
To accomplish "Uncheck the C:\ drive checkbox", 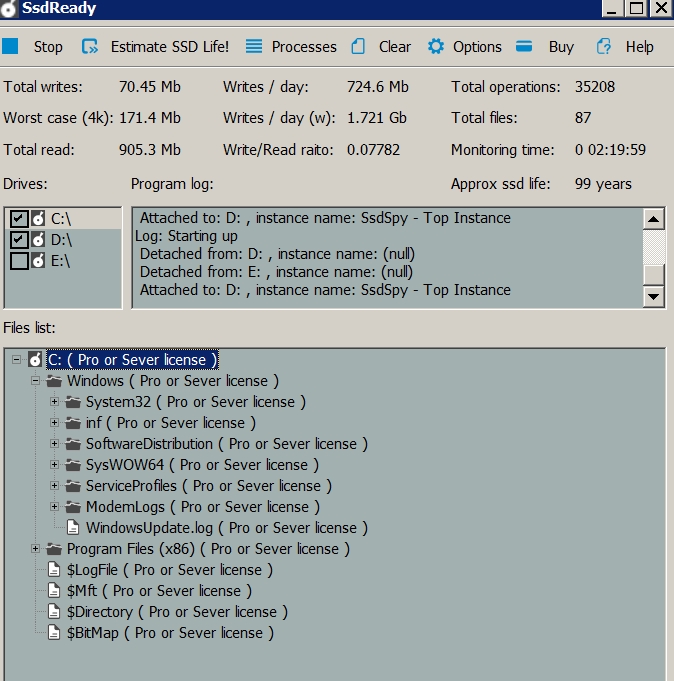I will 19,218.
